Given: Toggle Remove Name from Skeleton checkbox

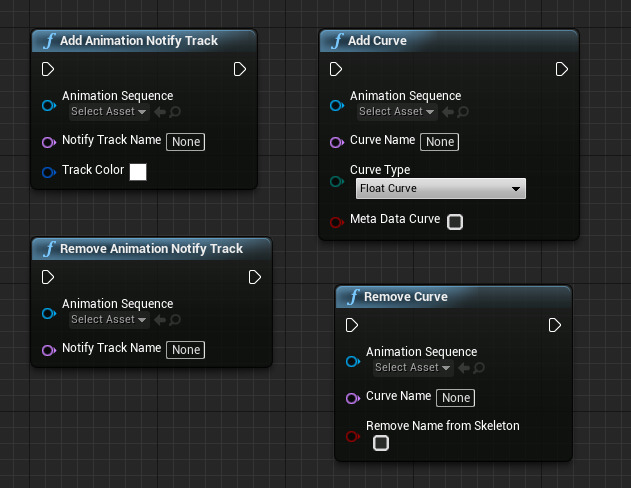Looking at the screenshot, I should point(381,443).
